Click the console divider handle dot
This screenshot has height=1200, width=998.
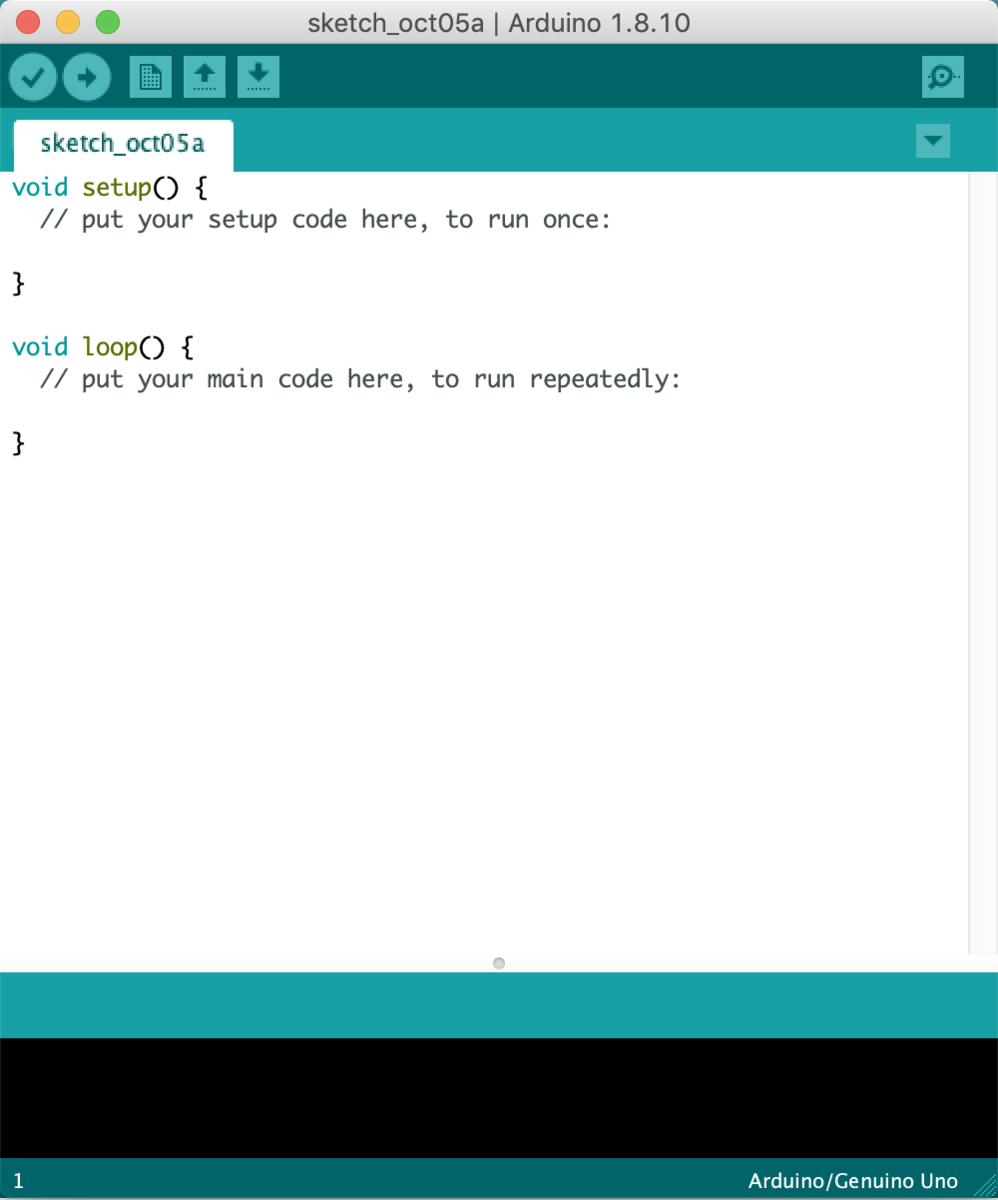[499, 963]
